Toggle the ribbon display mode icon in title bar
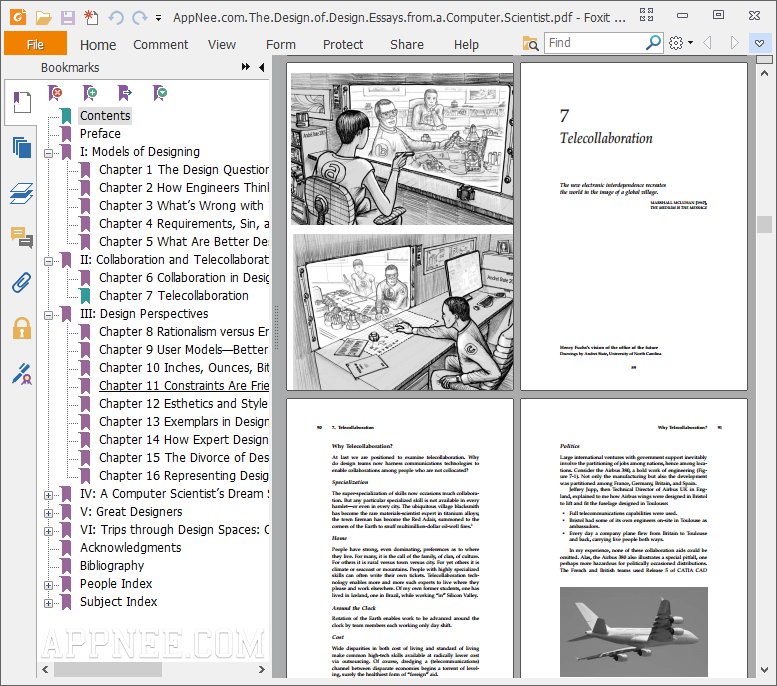 (646, 15)
